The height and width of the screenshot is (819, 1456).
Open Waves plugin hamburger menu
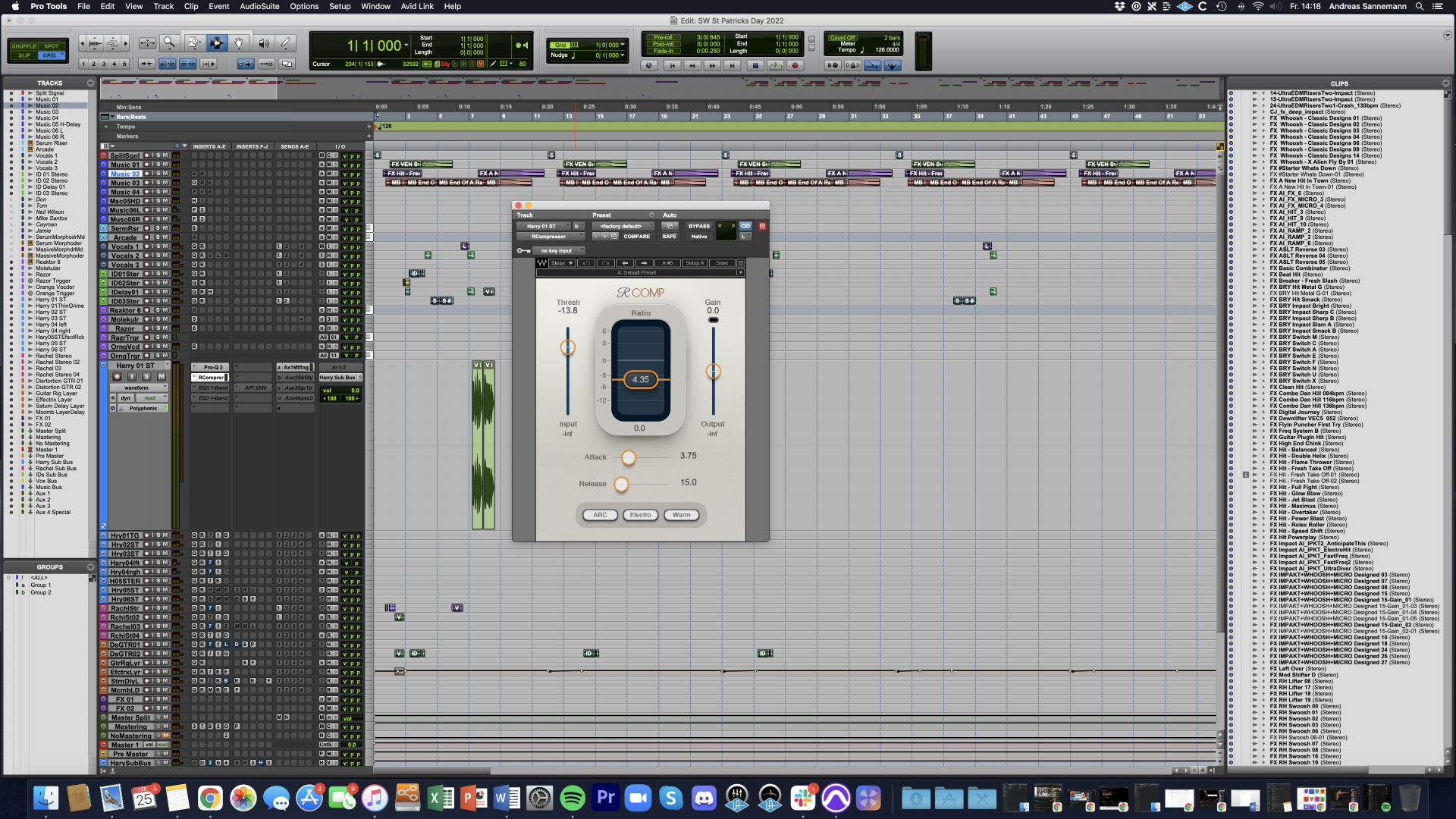click(741, 263)
